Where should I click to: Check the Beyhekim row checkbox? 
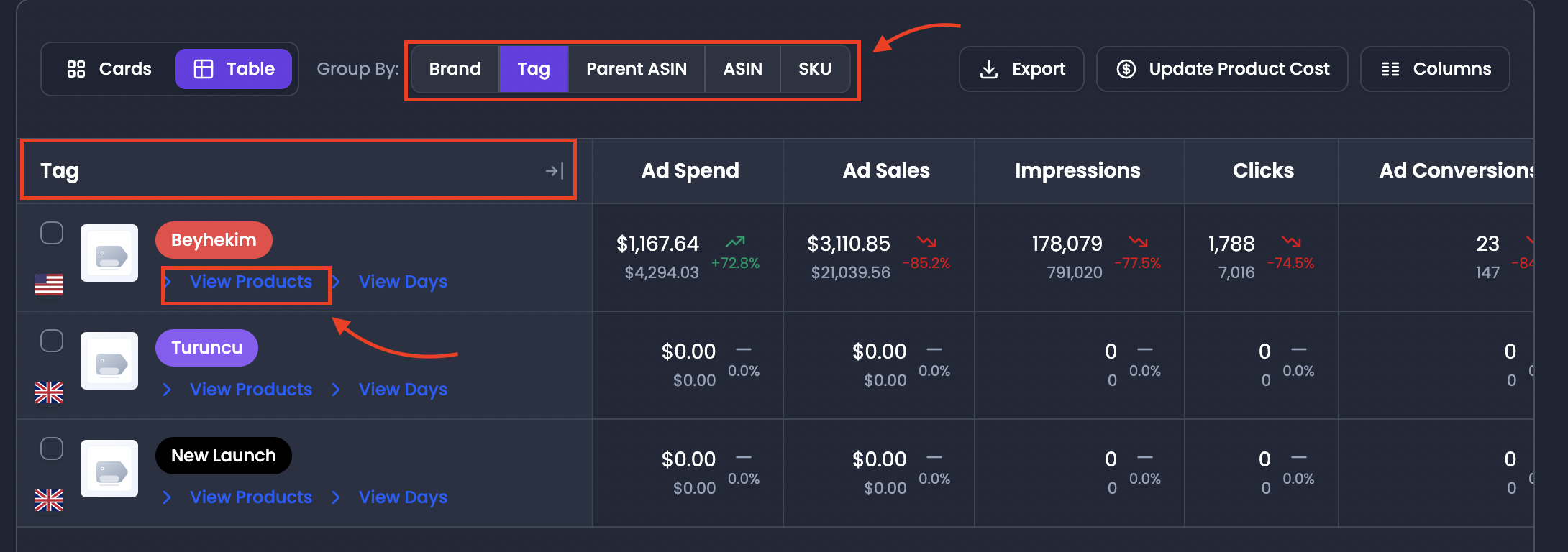[x=52, y=233]
